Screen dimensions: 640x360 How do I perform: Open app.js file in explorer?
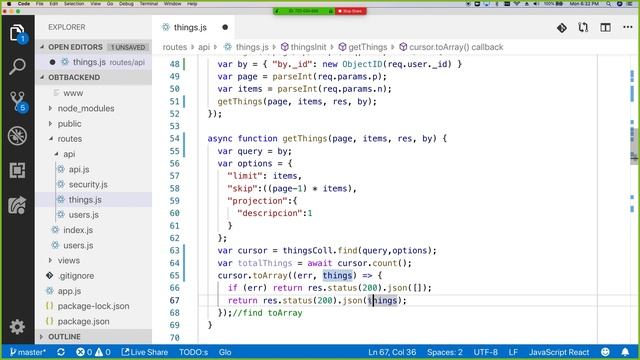tap(69, 291)
